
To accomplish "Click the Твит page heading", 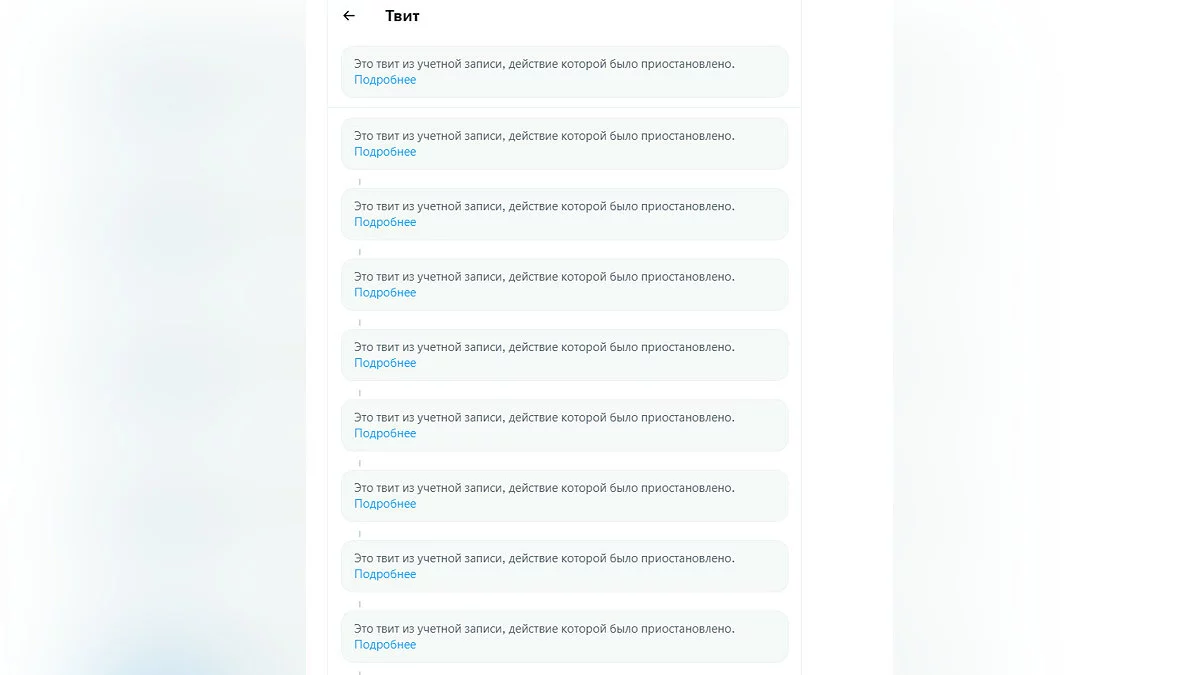I will [402, 16].
